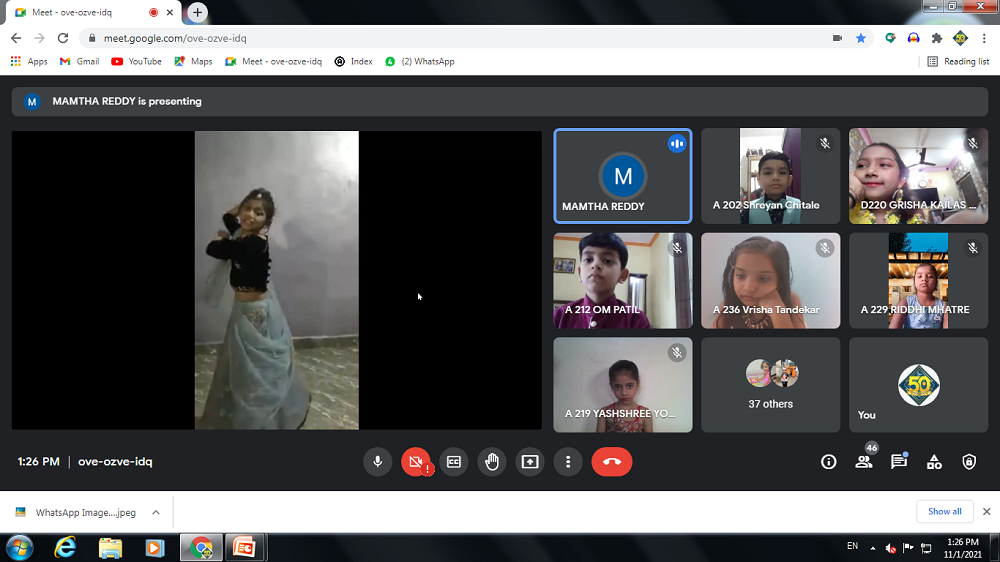Open the Gmail bookmark

point(80,61)
